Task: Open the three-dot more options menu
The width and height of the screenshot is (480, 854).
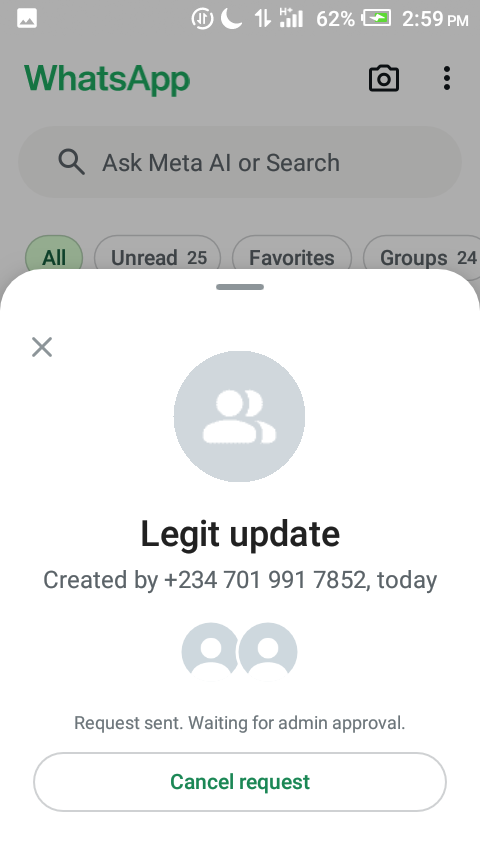Action: (446, 78)
